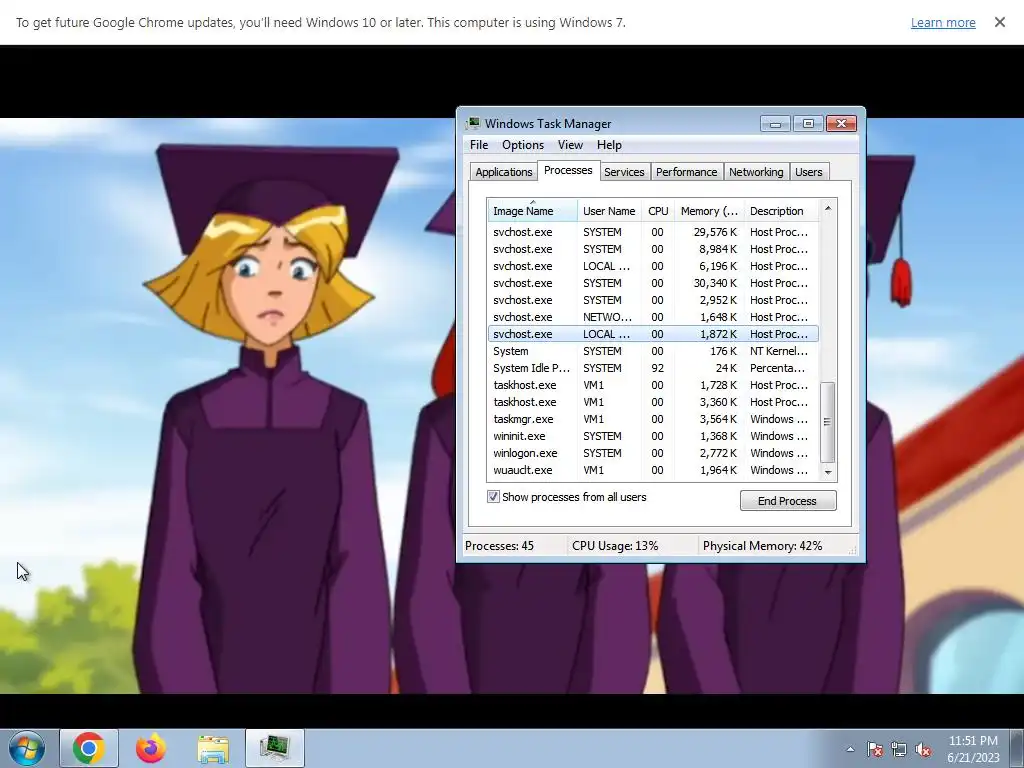This screenshot has height=768, width=1024.
Task: Minimize the Task Manager window
Action: coord(775,123)
